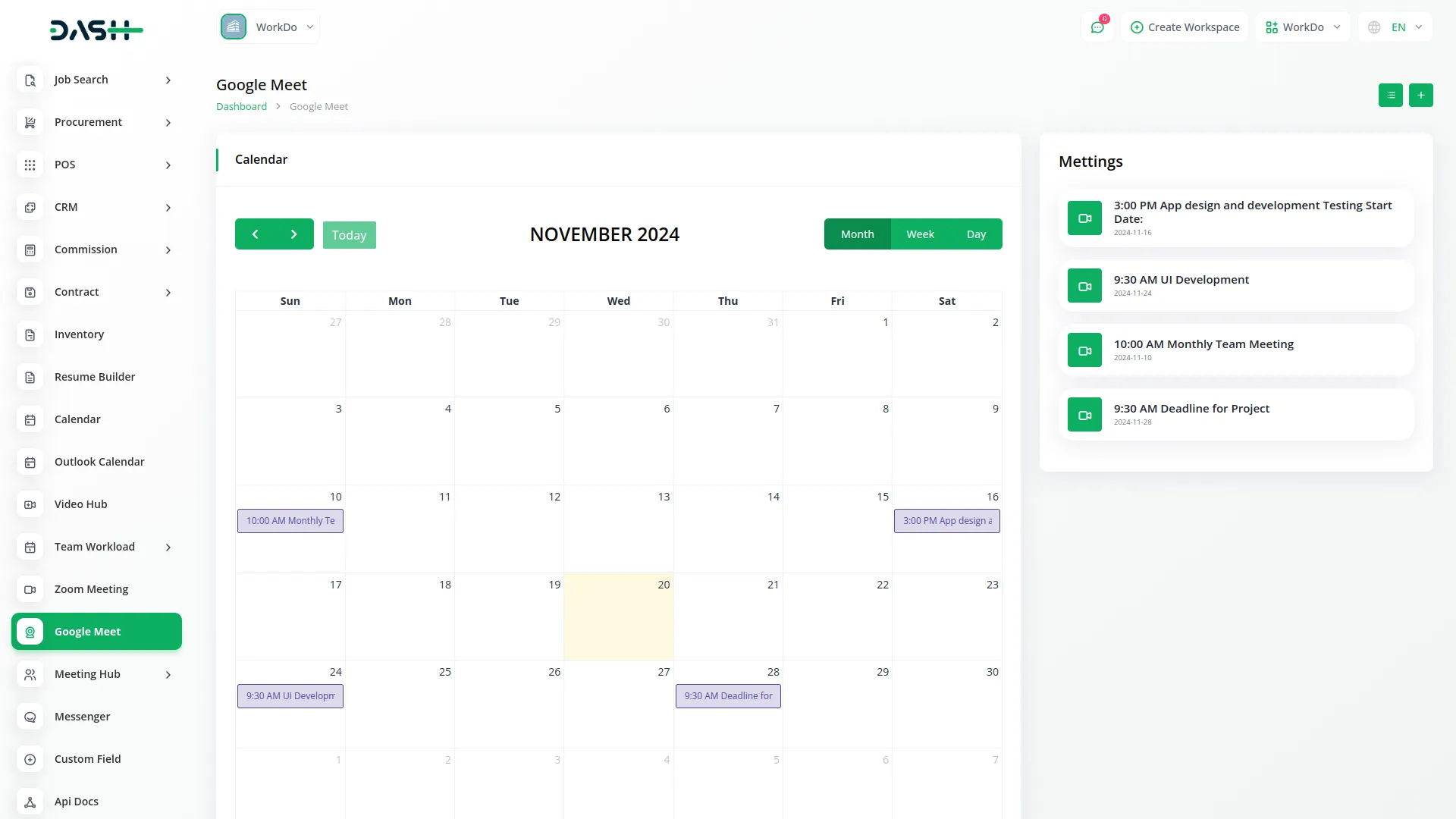Click the plus icon to add meeting
Viewport: 1456px width, 819px height.
[1420, 95]
